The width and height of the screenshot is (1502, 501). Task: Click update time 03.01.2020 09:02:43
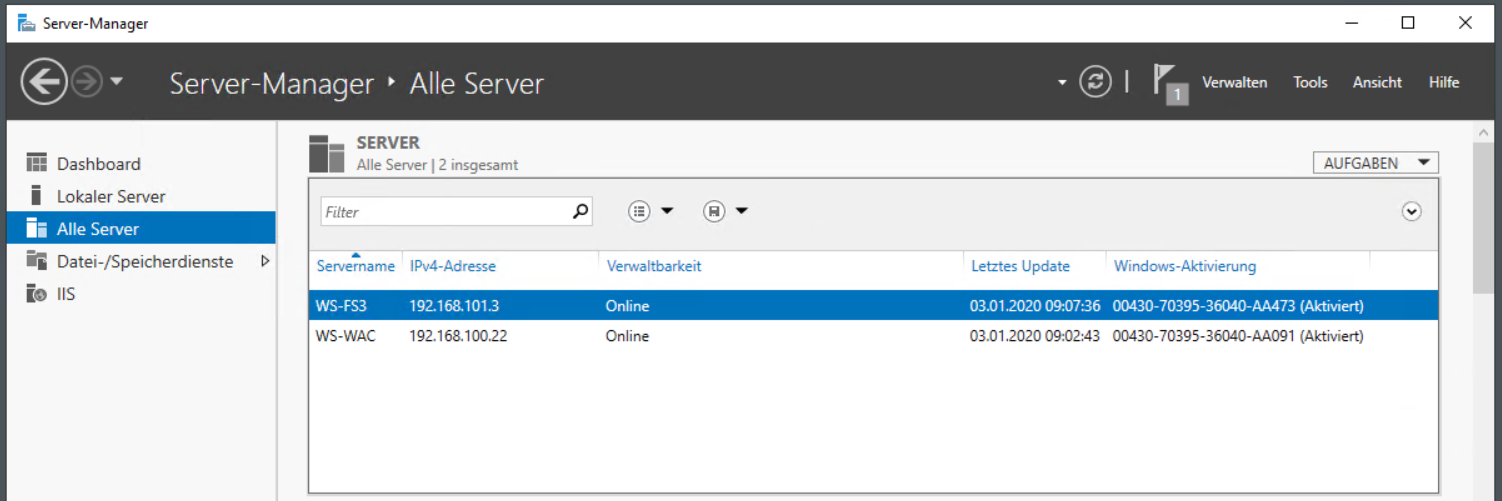[1035, 336]
